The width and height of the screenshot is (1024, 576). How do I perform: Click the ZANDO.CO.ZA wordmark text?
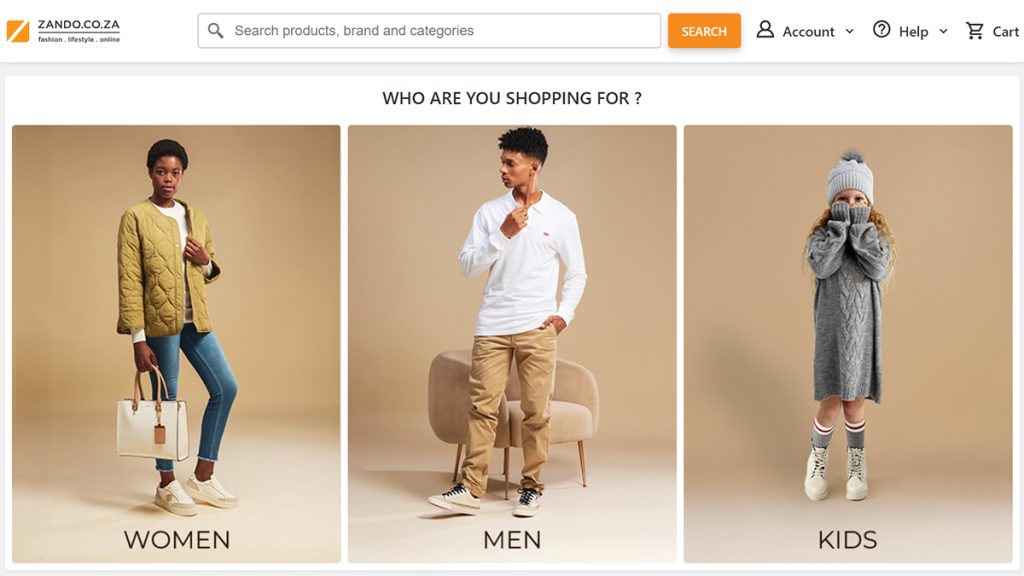pyautogui.click(x=78, y=24)
